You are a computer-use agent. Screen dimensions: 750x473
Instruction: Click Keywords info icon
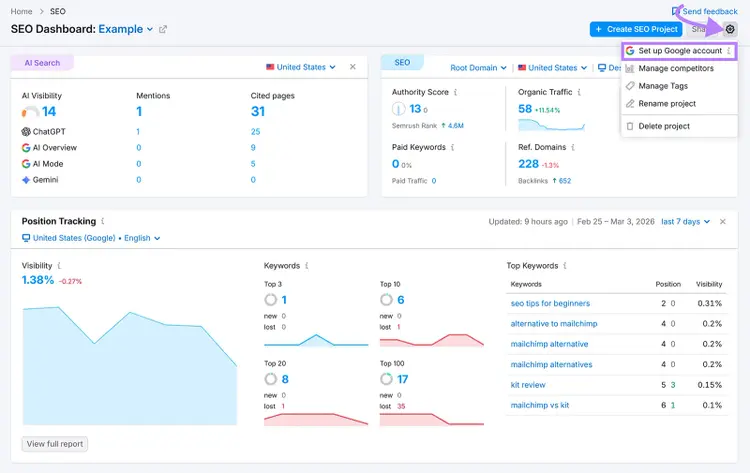click(x=307, y=265)
